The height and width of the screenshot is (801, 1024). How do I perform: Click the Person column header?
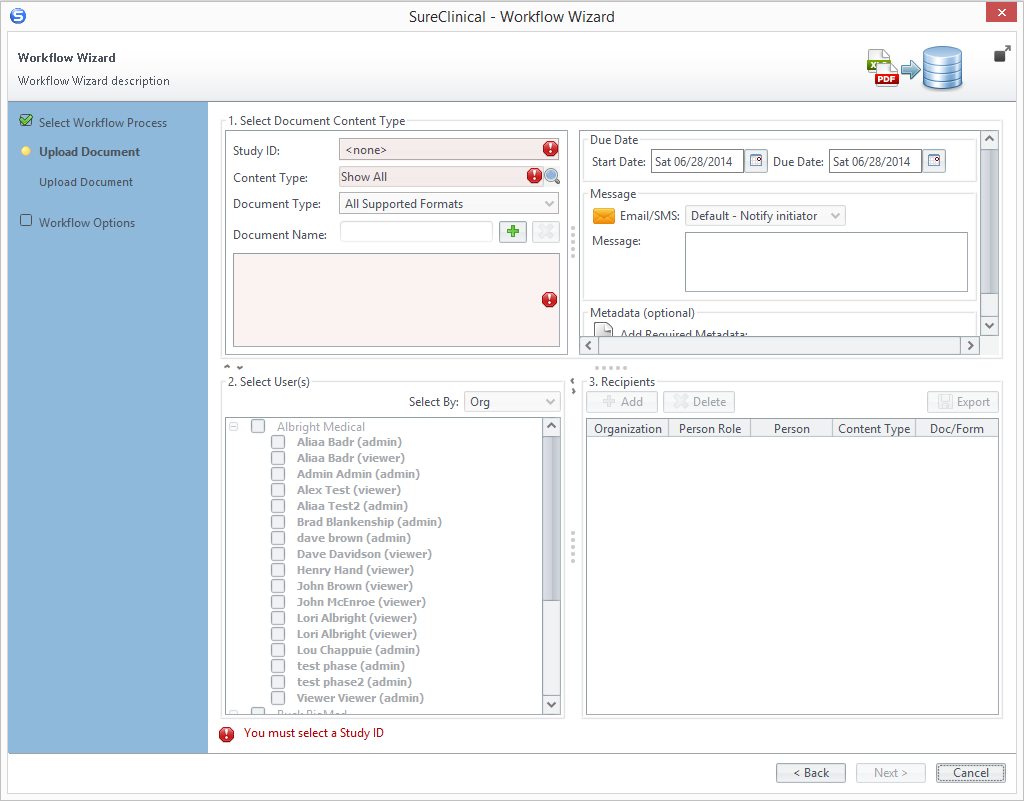(792, 428)
